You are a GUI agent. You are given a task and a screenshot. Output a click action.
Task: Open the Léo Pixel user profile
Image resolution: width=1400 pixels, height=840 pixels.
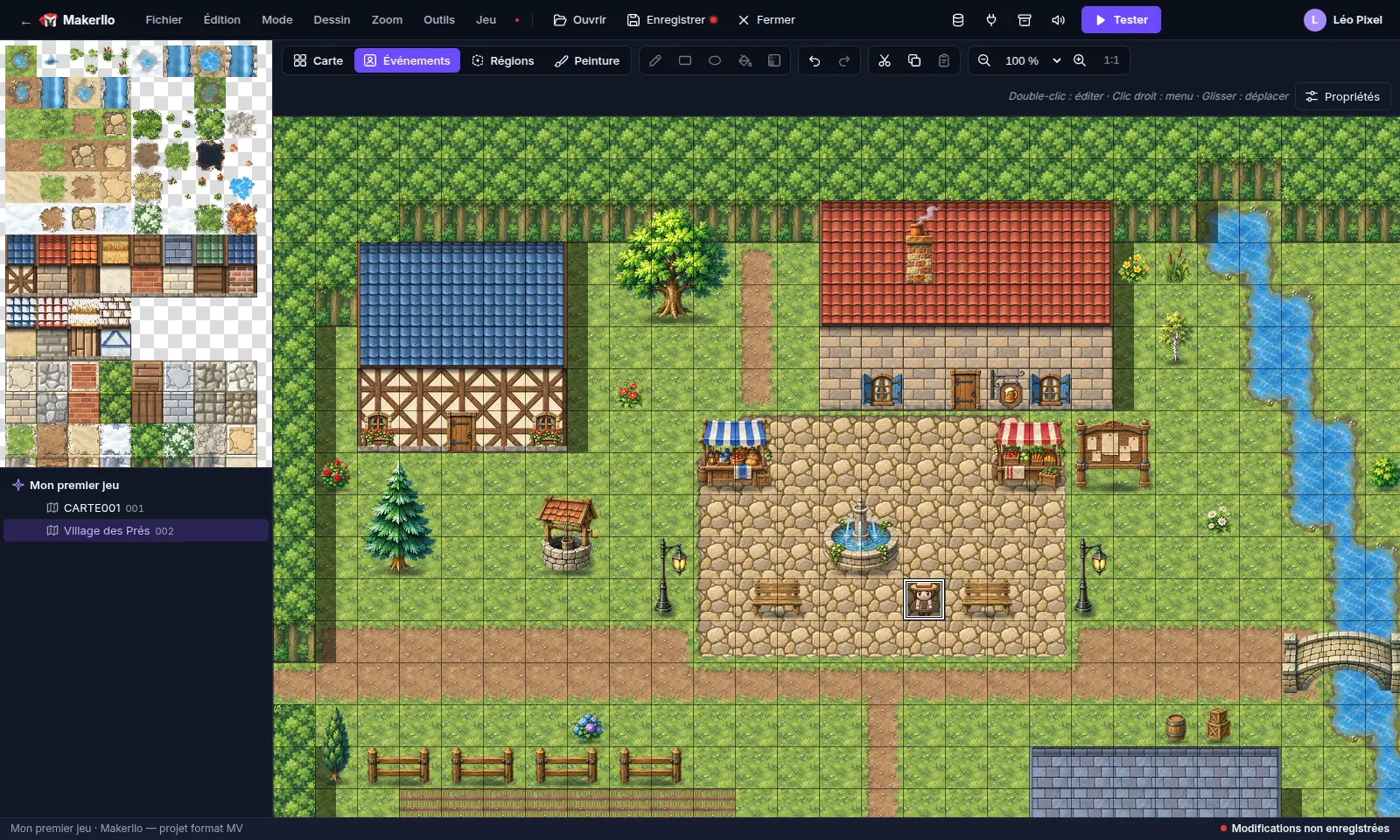(x=1343, y=19)
